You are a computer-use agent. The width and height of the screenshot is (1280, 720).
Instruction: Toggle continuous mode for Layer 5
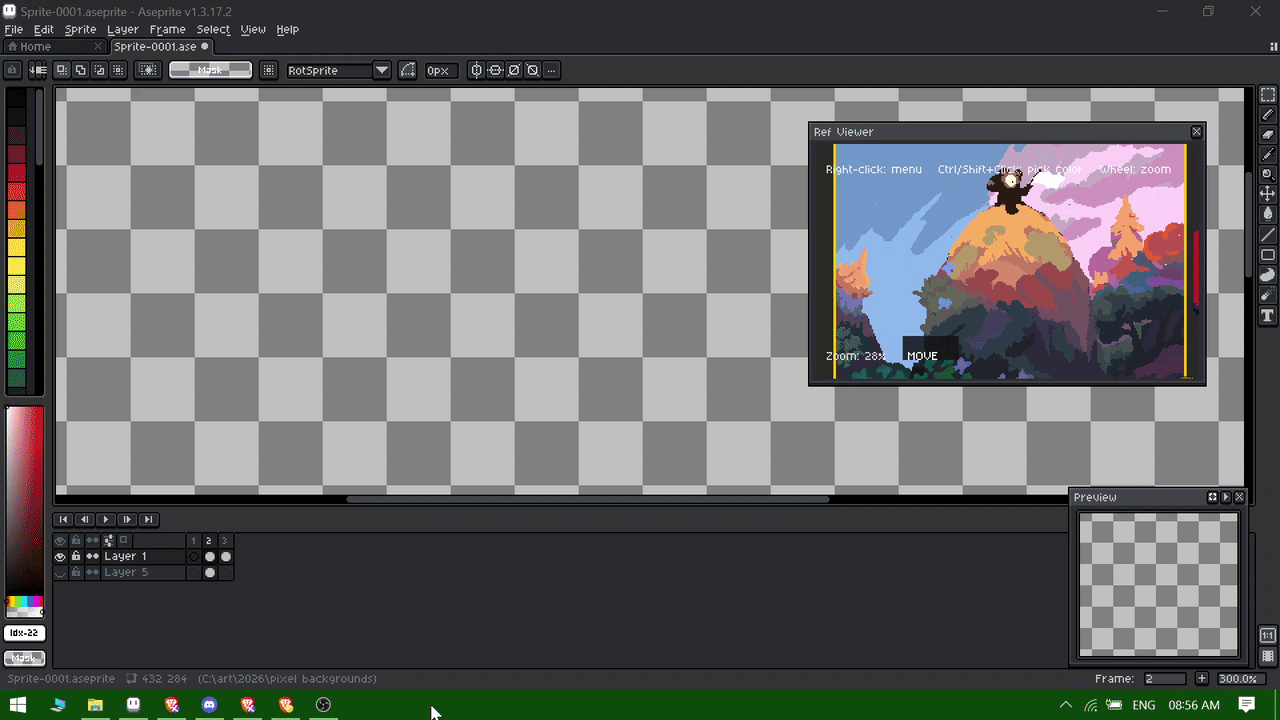tap(93, 573)
